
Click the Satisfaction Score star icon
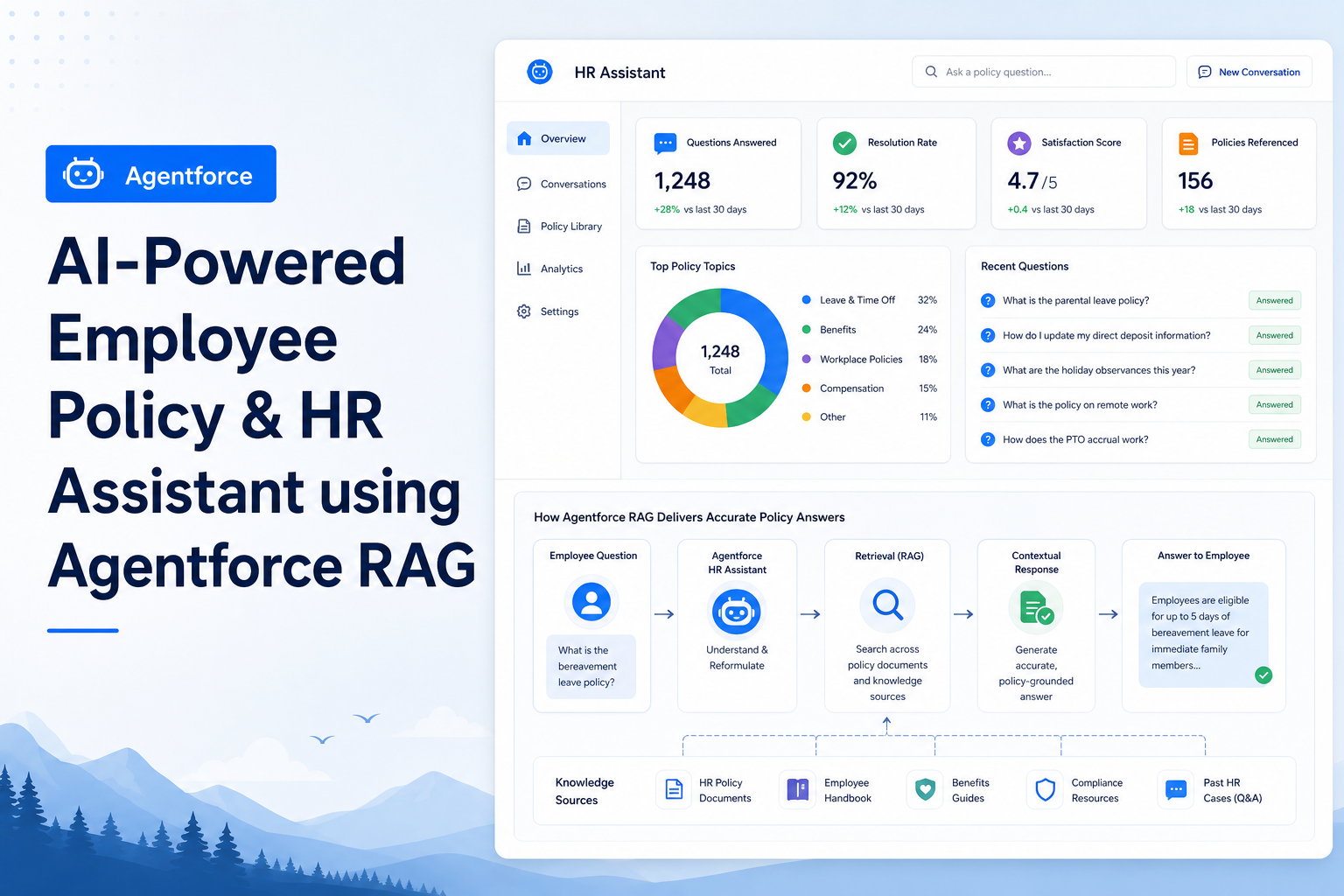(x=1019, y=143)
